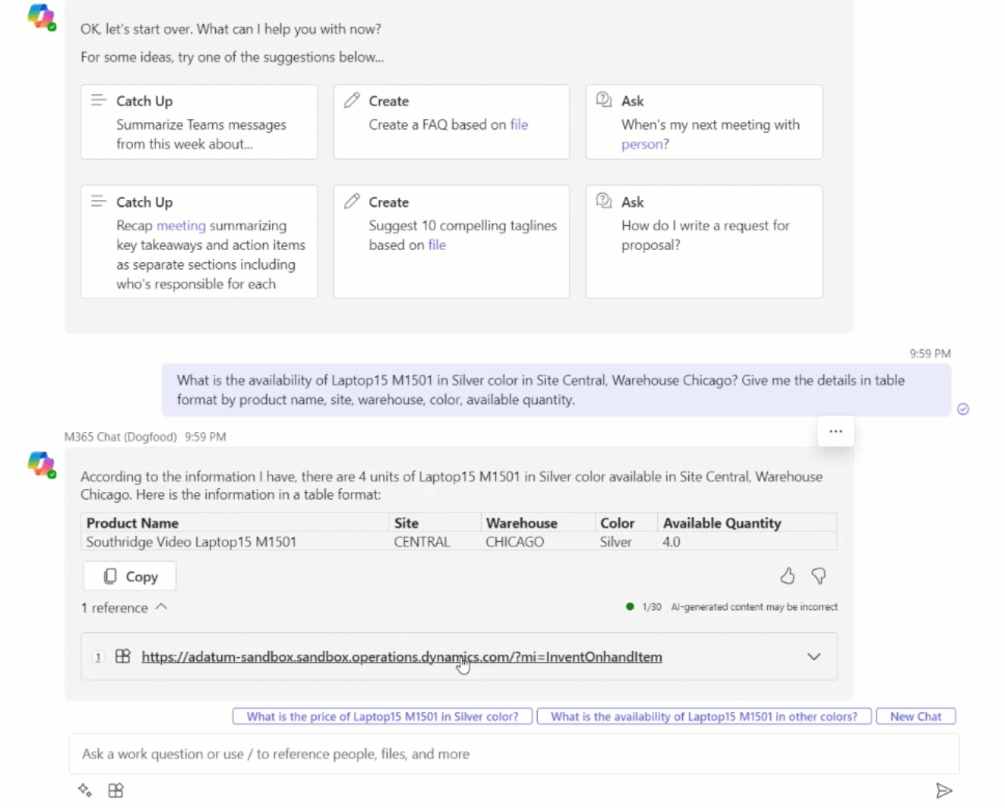Click the thumbs up feedback icon
The height and width of the screenshot is (808, 1005).
pyautogui.click(x=787, y=576)
